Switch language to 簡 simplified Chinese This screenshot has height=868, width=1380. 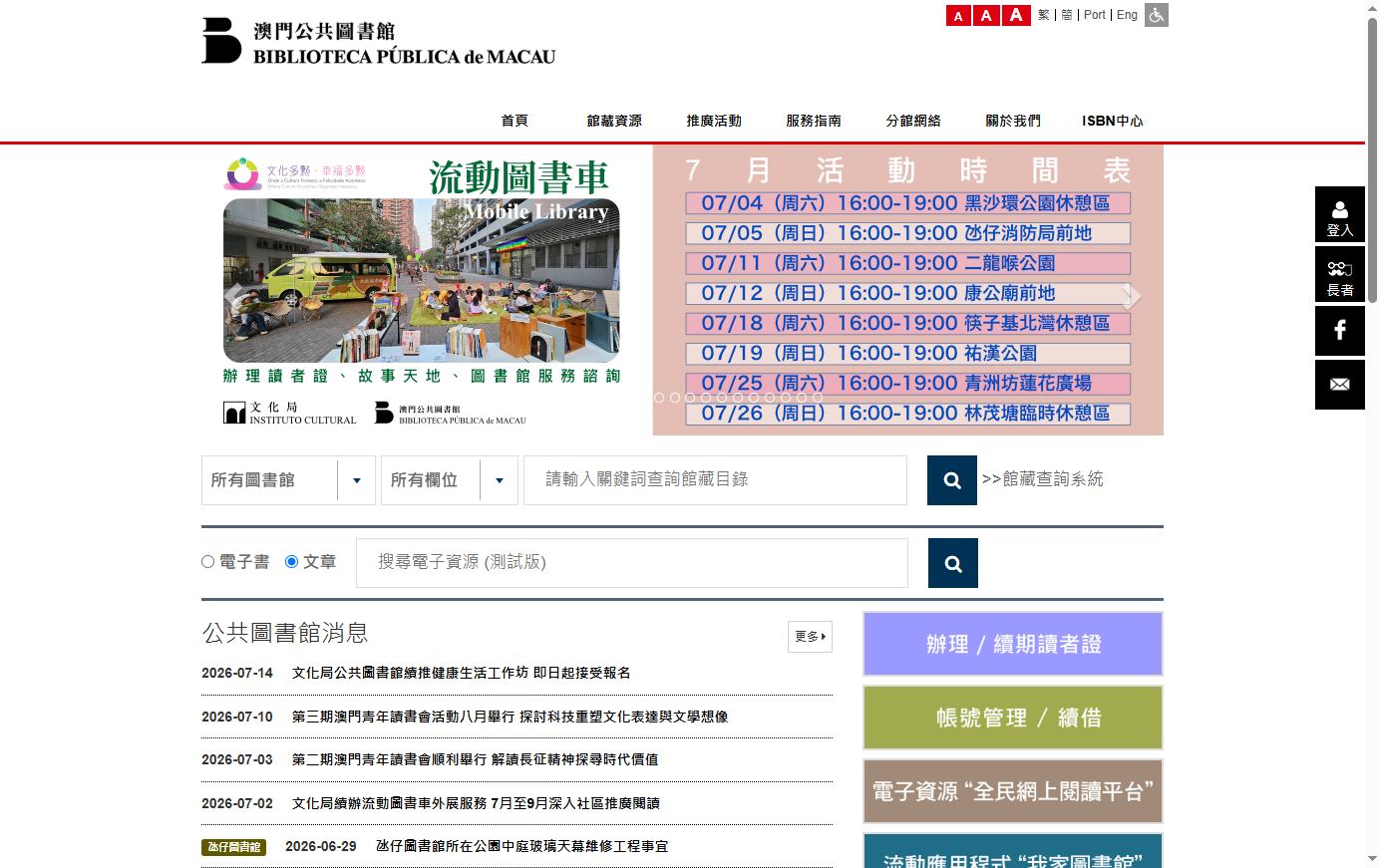coord(1067,15)
